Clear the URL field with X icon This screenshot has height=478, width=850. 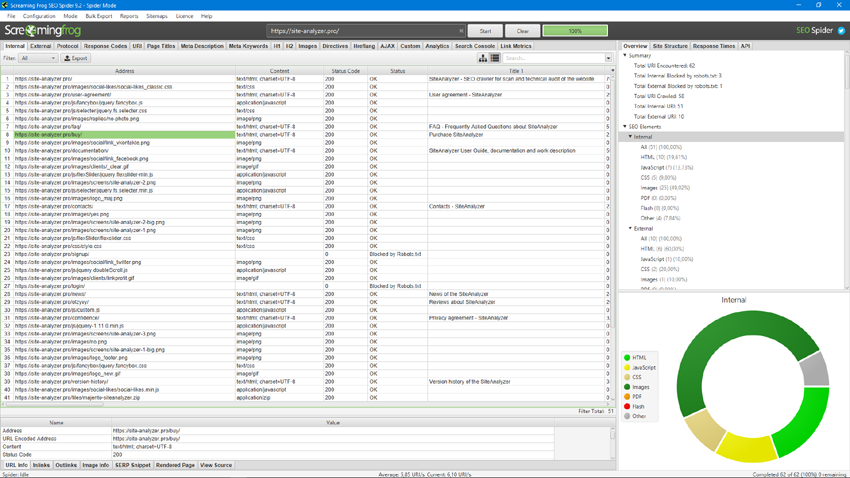(461, 31)
